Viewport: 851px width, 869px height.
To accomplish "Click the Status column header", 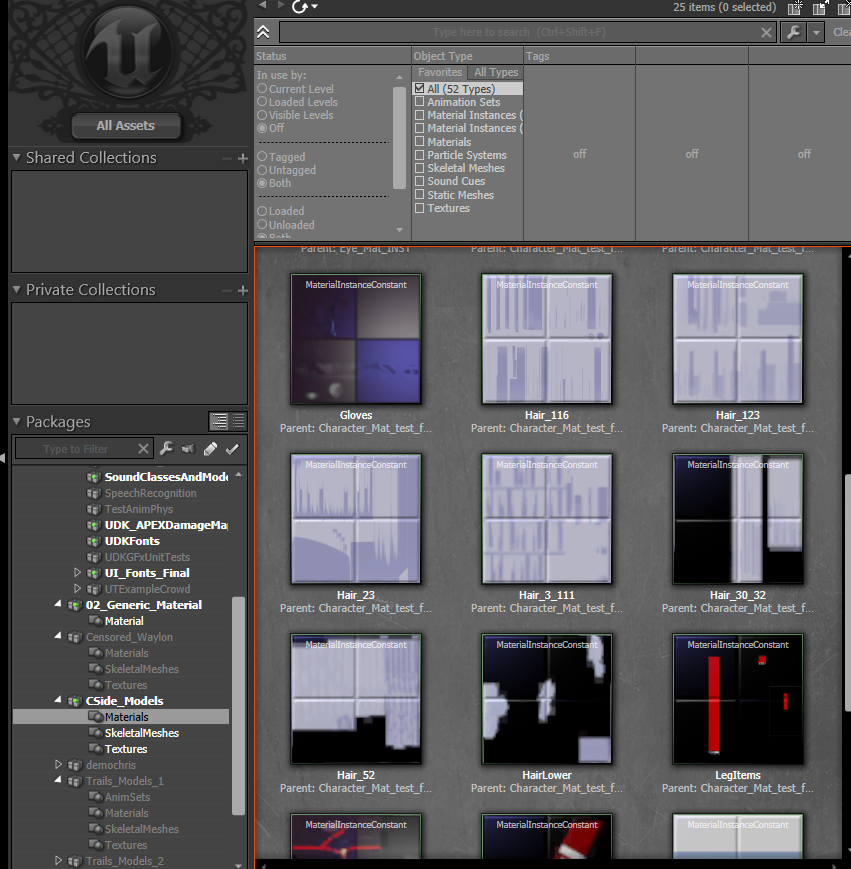I will click(x=332, y=56).
